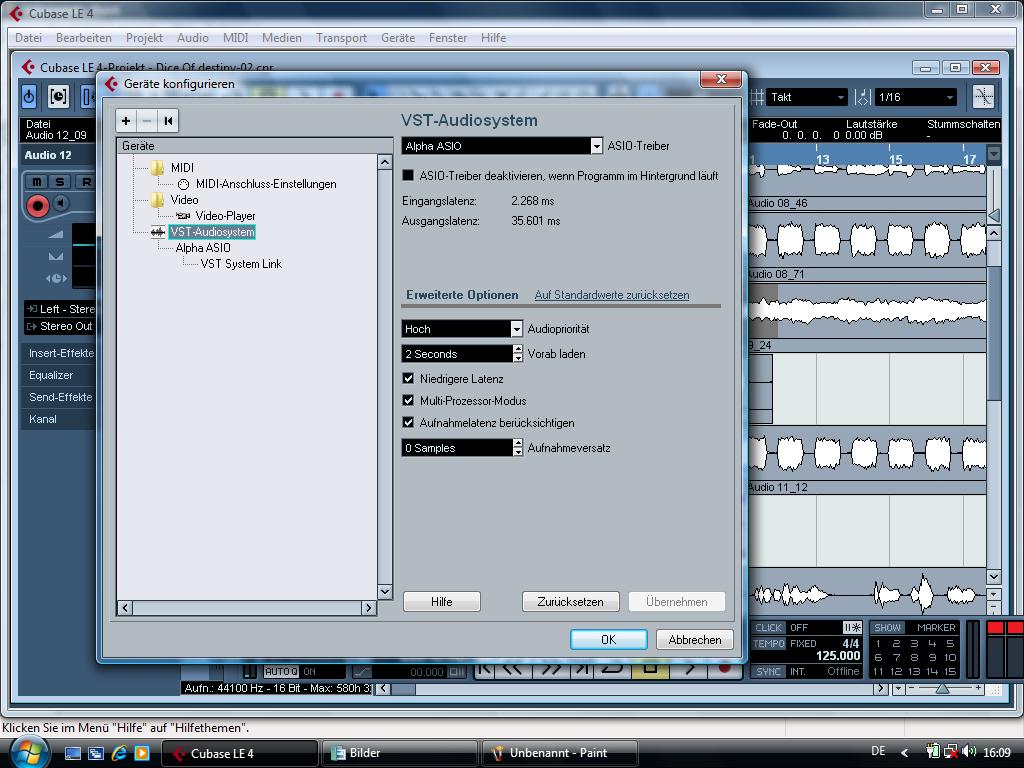The height and width of the screenshot is (768, 1024).
Task: Solo the Audio 12 track
Action: click(59, 182)
